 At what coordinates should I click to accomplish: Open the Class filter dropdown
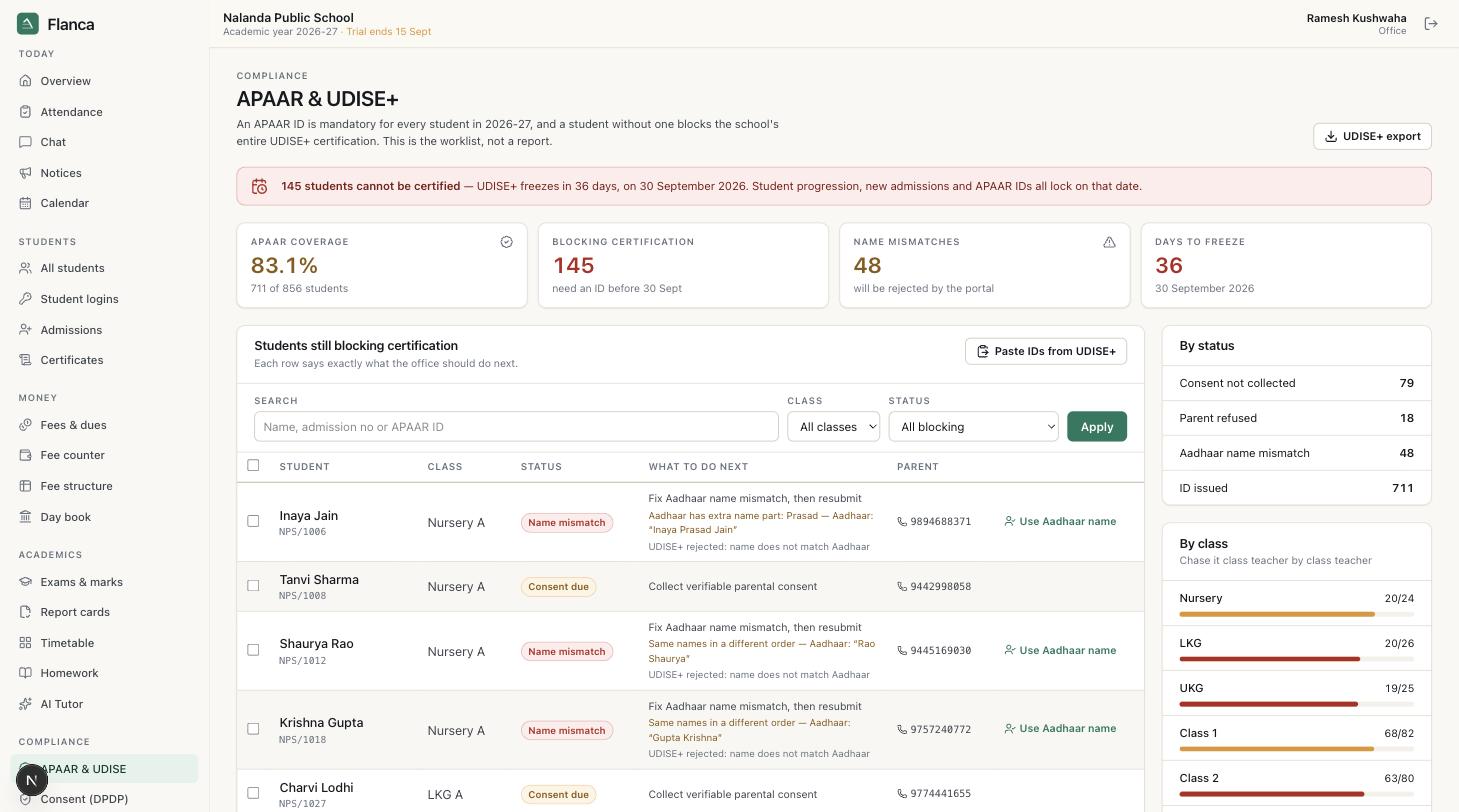(833, 427)
